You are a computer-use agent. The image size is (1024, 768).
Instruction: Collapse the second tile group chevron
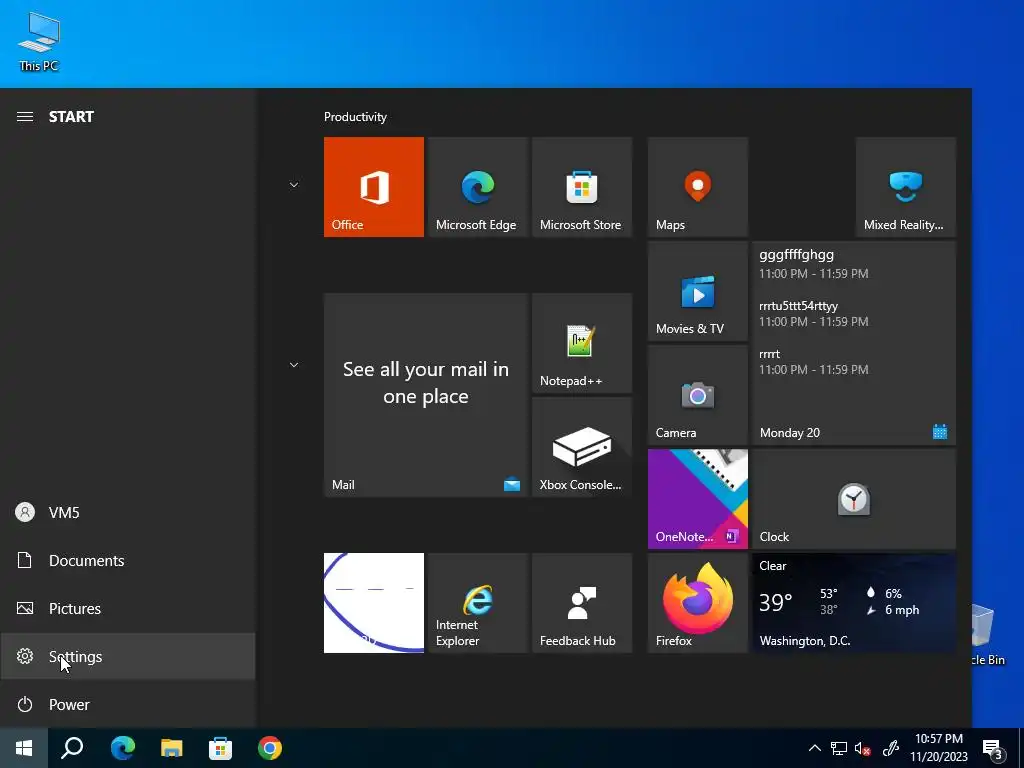coord(294,365)
